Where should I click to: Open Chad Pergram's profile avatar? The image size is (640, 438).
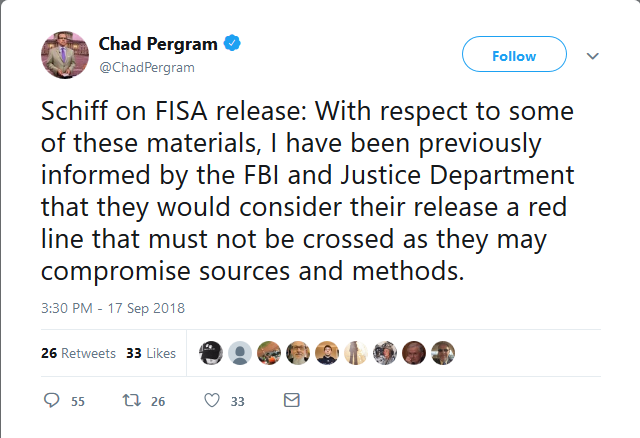tap(65, 55)
